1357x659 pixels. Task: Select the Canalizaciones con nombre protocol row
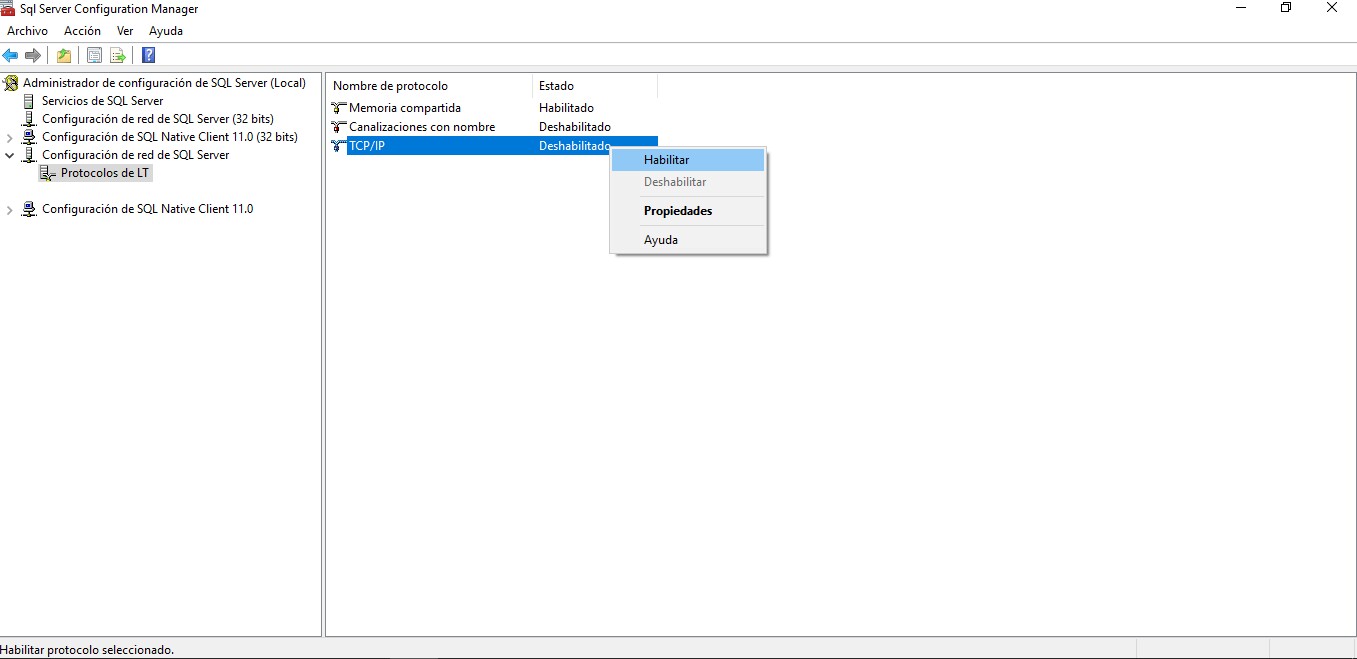pos(493,127)
